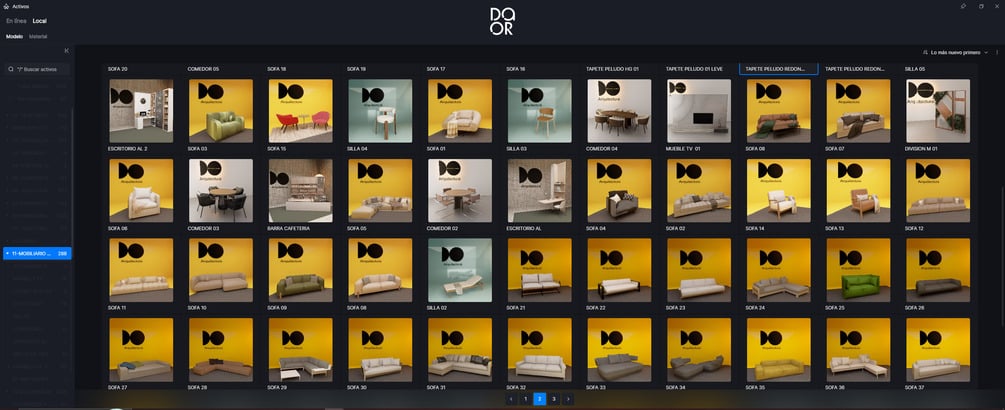This screenshot has width=1005, height=410.
Task: Select the Modelo tab
Action: (x=15, y=37)
